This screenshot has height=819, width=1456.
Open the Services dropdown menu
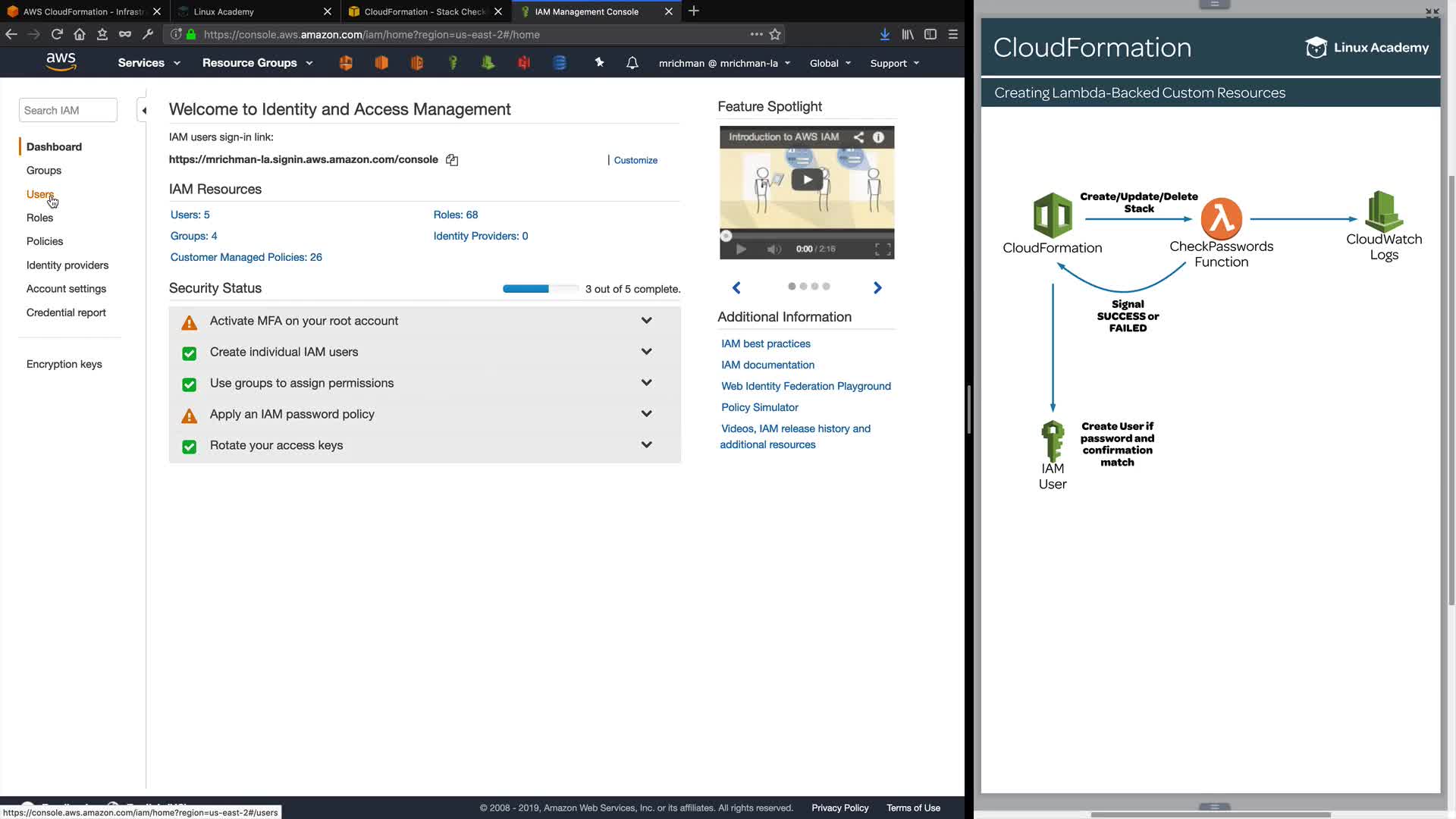click(149, 63)
